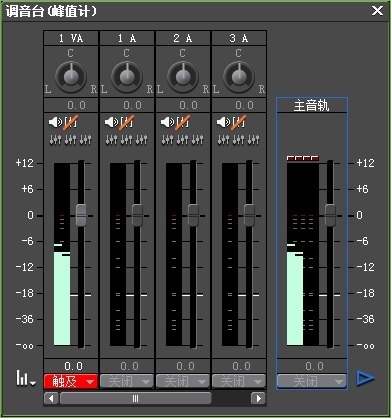Image resolution: width=391 pixels, height=418 pixels.
Task: Open the 关闭 mode dropdown for 主音轨
Action: point(312,381)
